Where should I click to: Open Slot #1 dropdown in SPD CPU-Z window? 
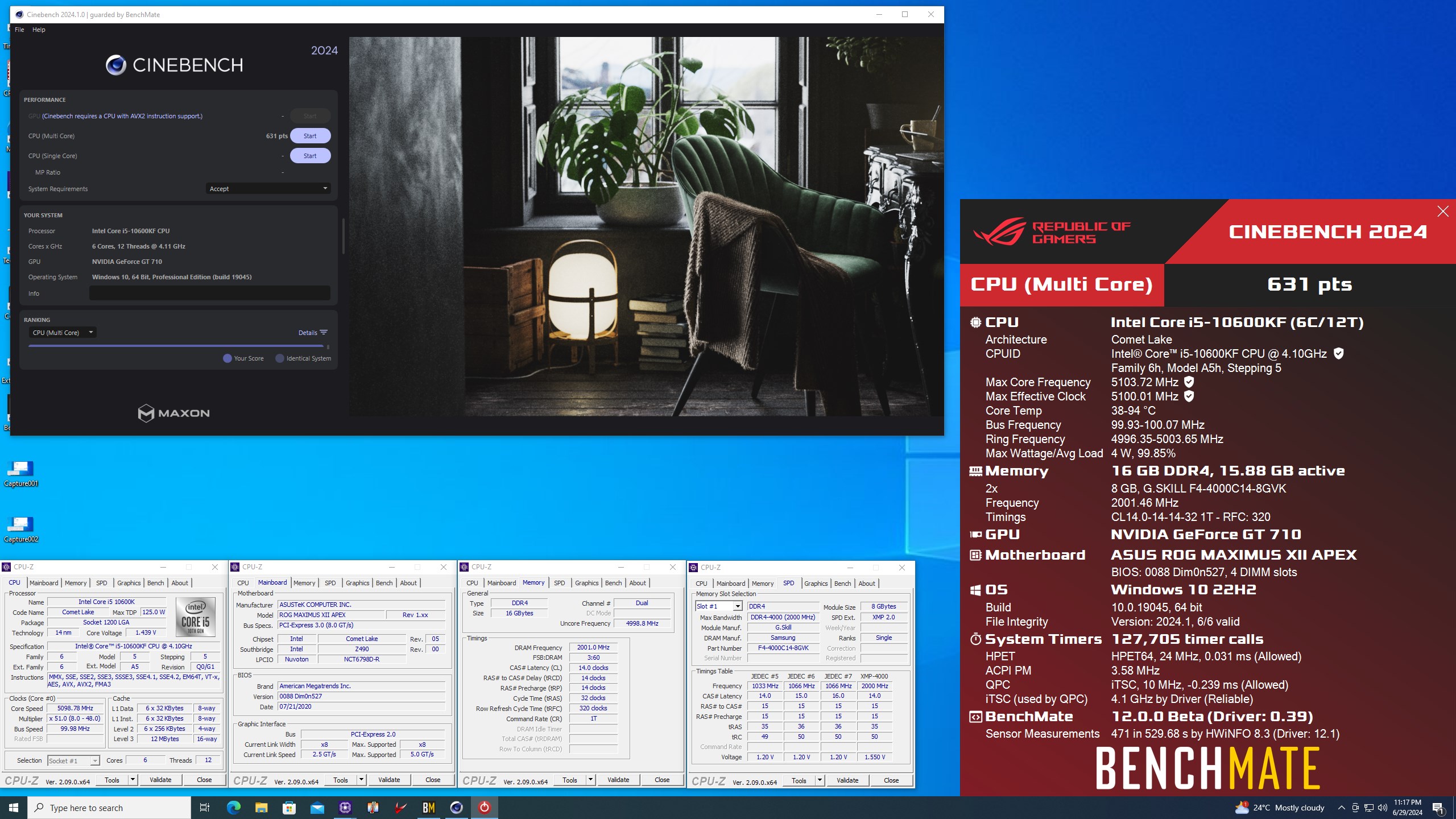[719, 606]
